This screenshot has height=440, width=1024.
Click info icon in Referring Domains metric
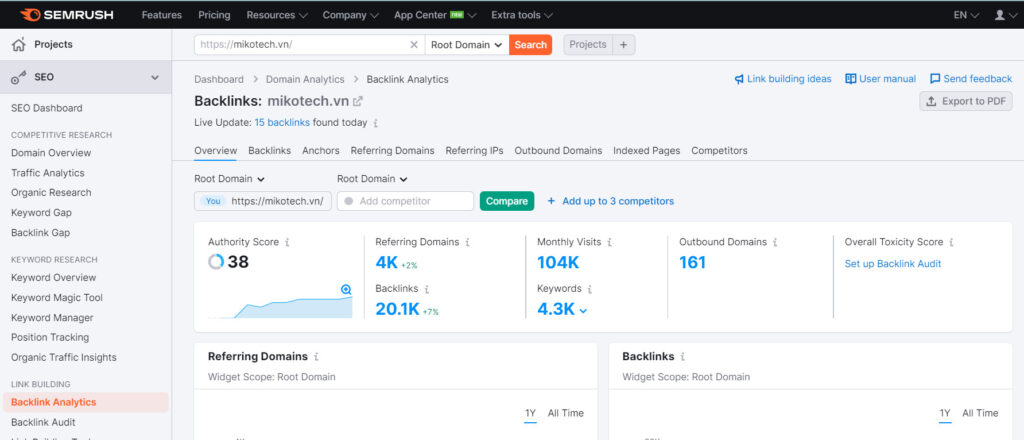pos(468,242)
